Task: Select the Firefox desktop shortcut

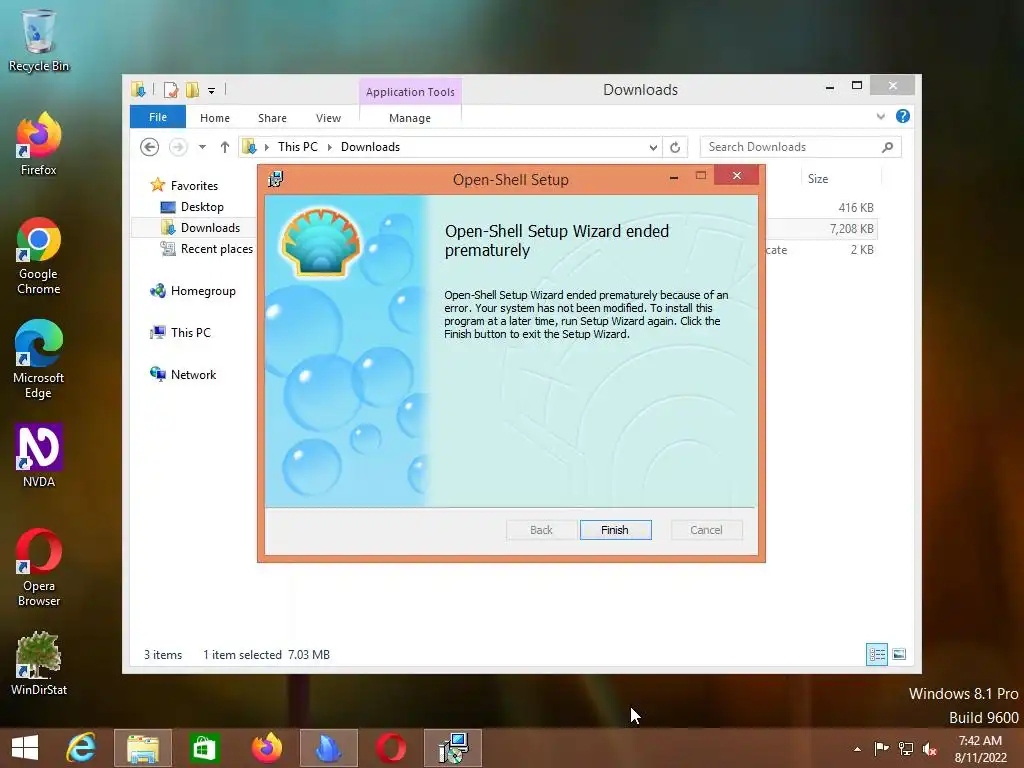Action: (x=39, y=144)
